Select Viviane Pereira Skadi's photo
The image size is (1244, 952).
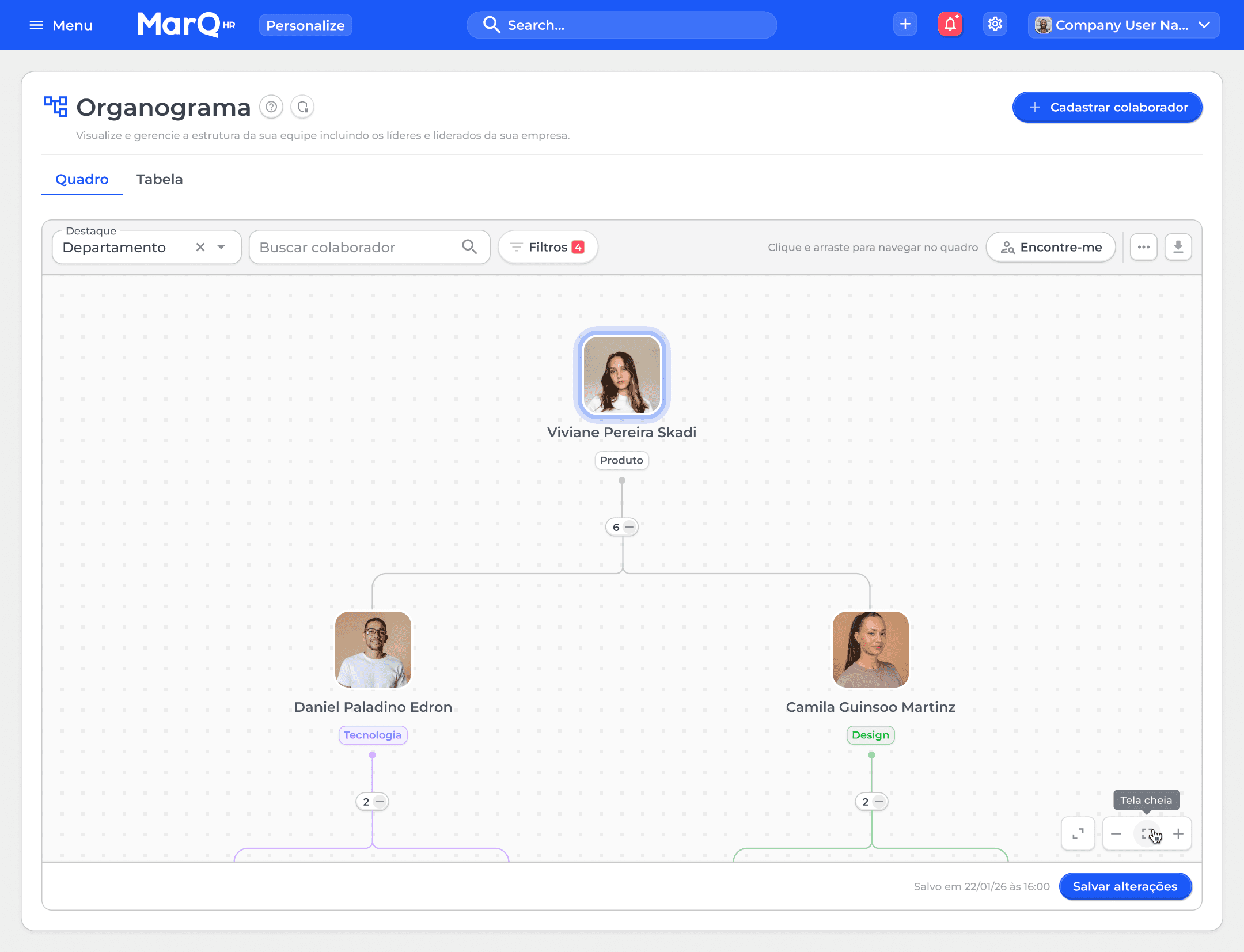(622, 375)
